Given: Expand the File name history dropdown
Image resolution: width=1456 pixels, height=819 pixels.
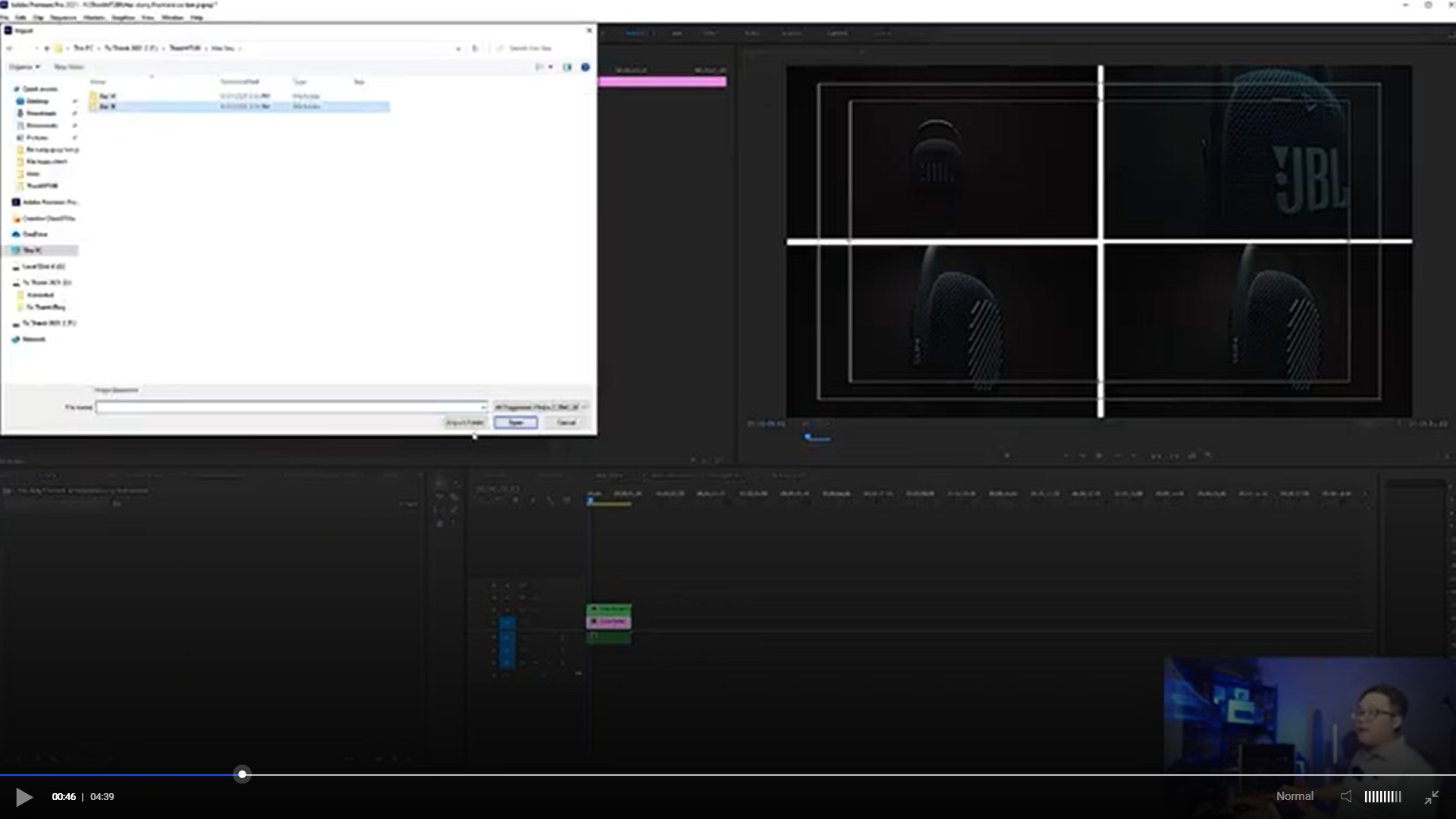Looking at the screenshot, I should [x=483, y=407].
